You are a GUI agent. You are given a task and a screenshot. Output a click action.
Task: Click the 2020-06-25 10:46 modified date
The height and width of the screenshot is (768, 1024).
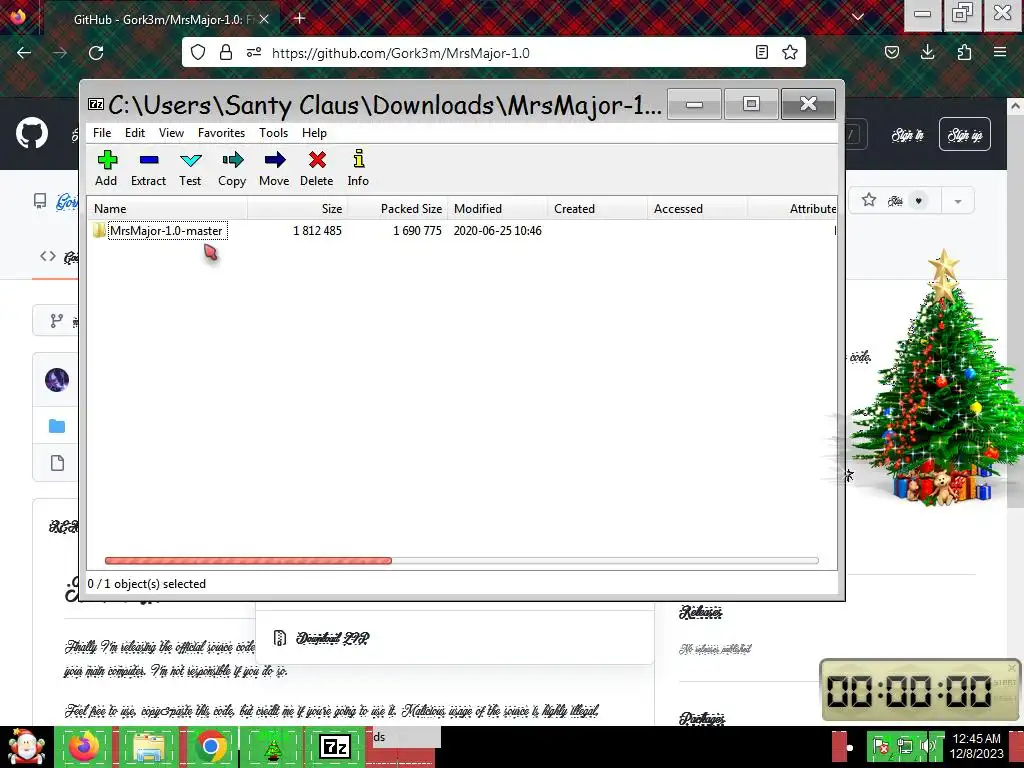[x=498, y=231]
